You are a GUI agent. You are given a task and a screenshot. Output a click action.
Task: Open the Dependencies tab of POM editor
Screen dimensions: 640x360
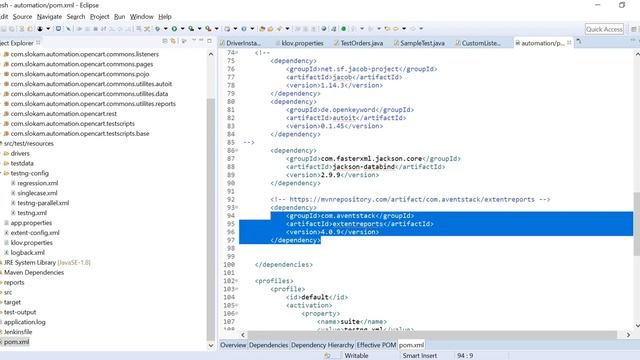(x=269, y=345)
